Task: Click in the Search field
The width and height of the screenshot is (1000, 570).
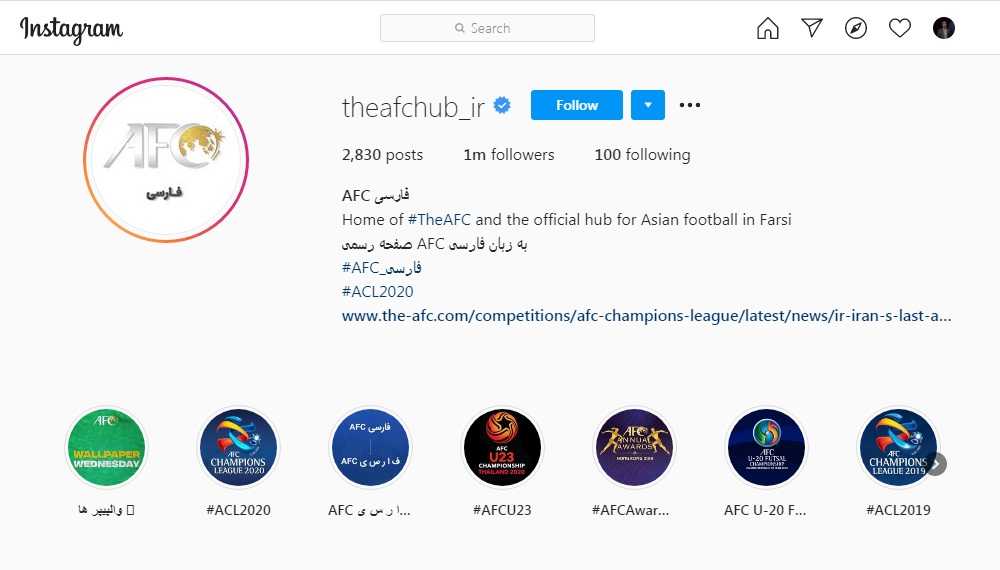Action: point(487,28)
